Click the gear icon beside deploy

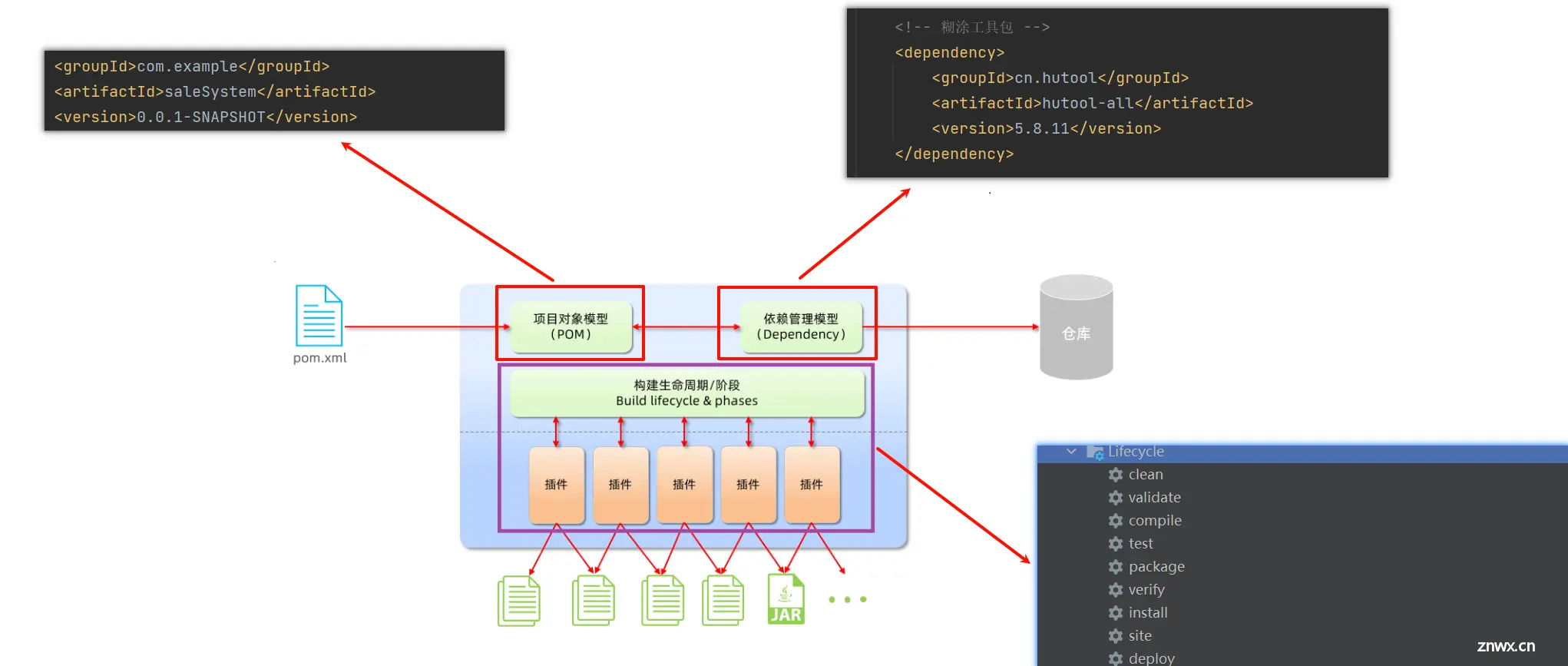click(x=1116, y=658)
